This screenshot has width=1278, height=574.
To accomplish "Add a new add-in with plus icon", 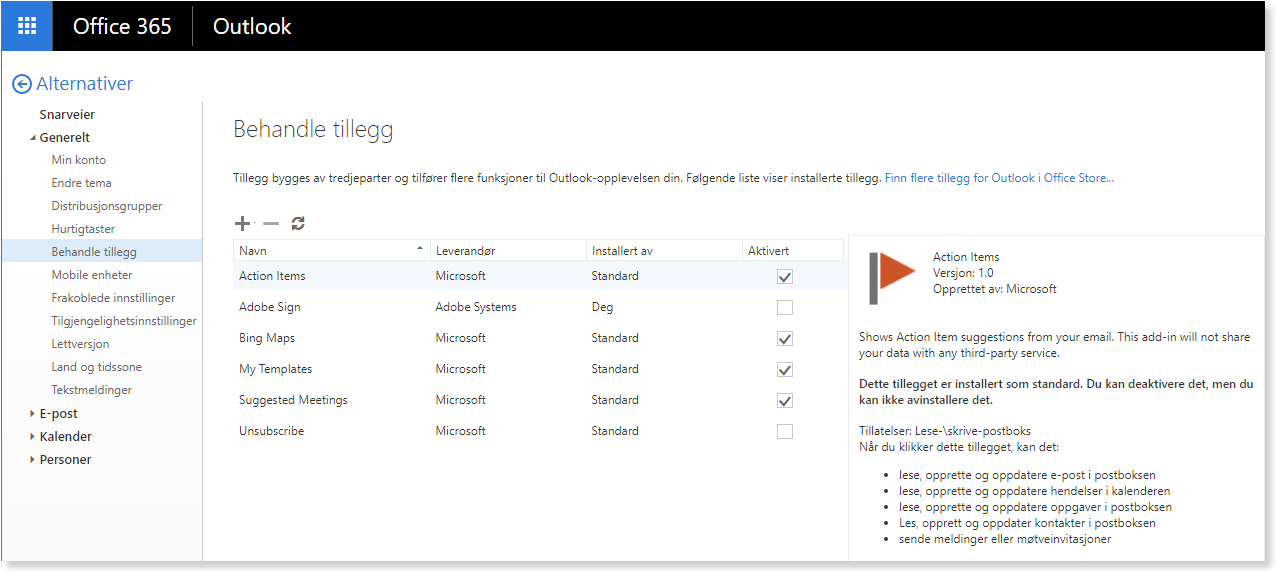I will click(x=242, y=224).
